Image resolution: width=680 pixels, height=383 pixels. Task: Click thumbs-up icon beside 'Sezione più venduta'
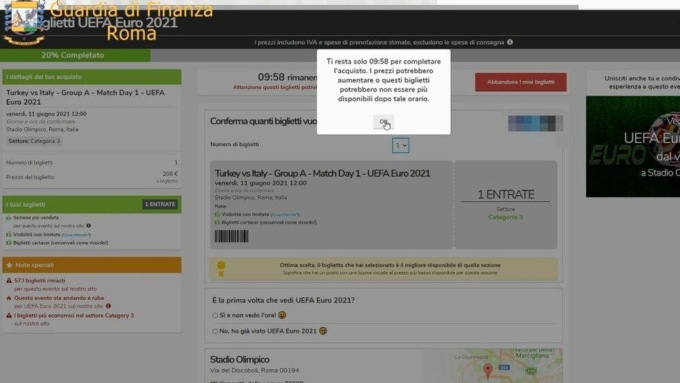(x=8, y=218)
